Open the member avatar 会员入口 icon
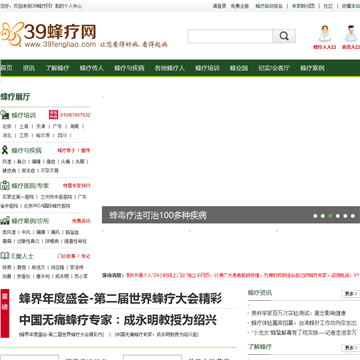Image resolution: width=360 pixels, height=360 pixels. tap(351, 34)
